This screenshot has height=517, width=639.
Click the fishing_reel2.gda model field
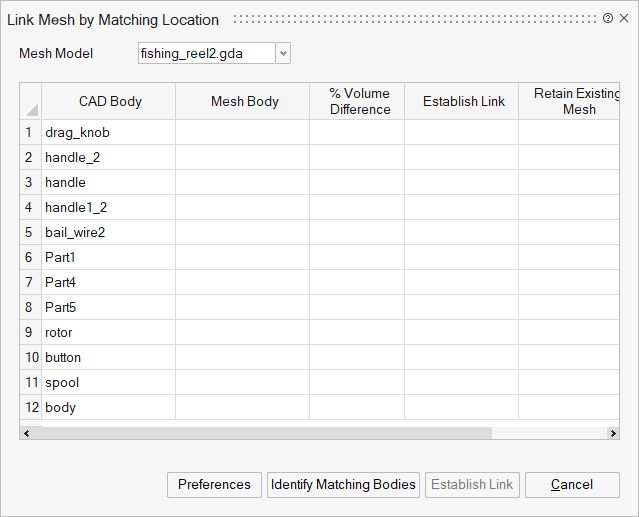tap(205, 53)
